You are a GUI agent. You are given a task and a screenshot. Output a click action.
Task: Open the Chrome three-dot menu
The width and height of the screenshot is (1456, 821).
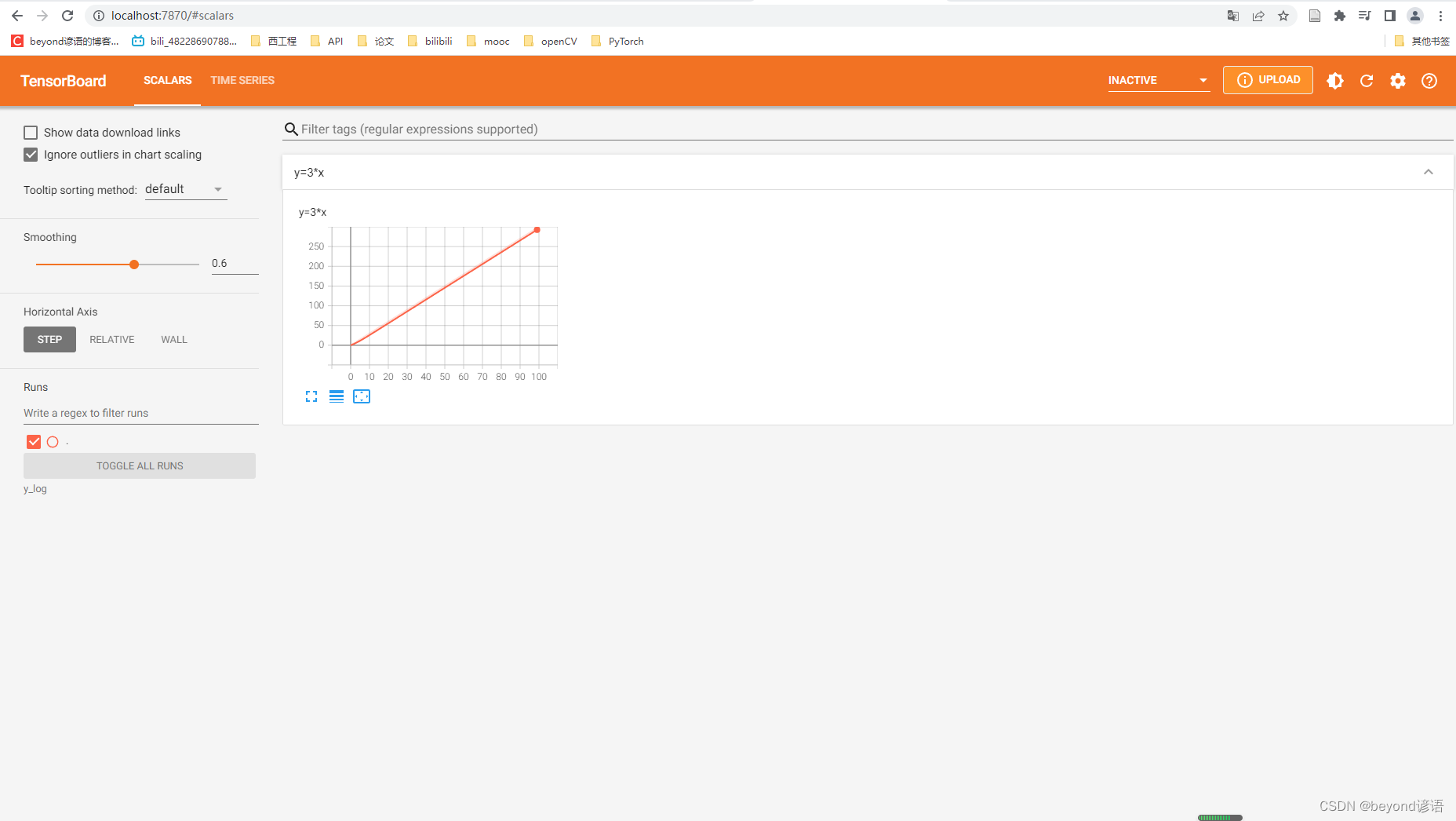[1440, 16]
